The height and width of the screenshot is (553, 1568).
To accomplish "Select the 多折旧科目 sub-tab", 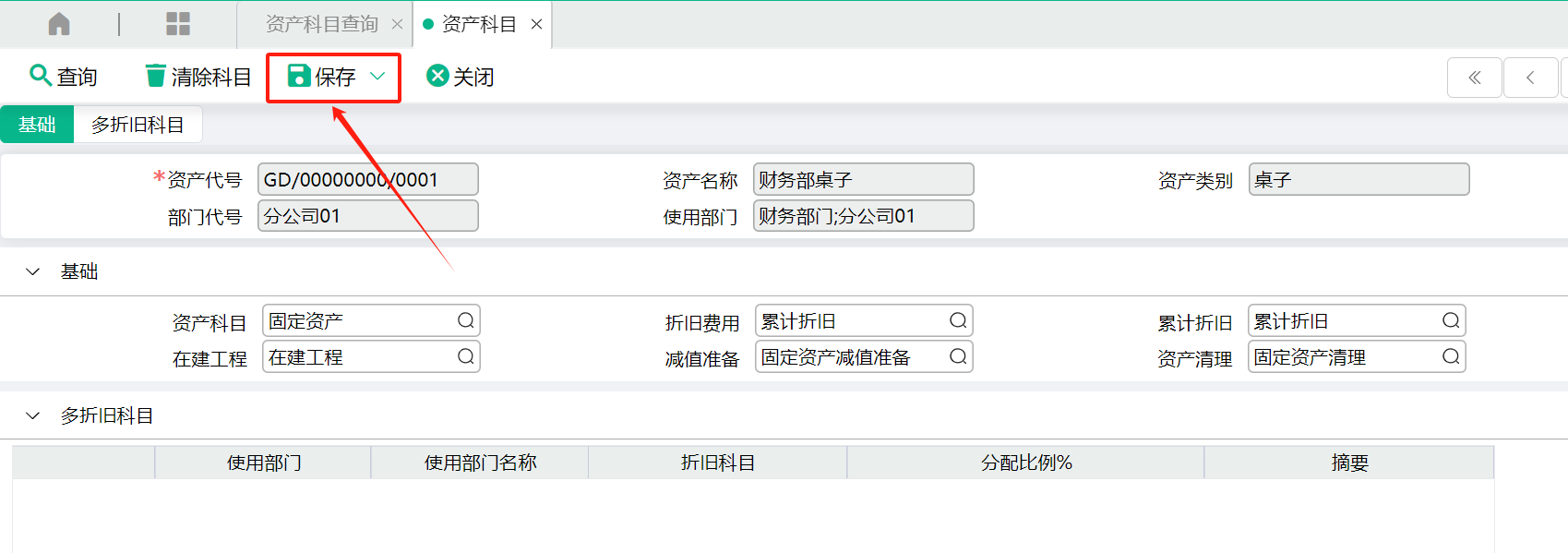I will pos(138,125).
